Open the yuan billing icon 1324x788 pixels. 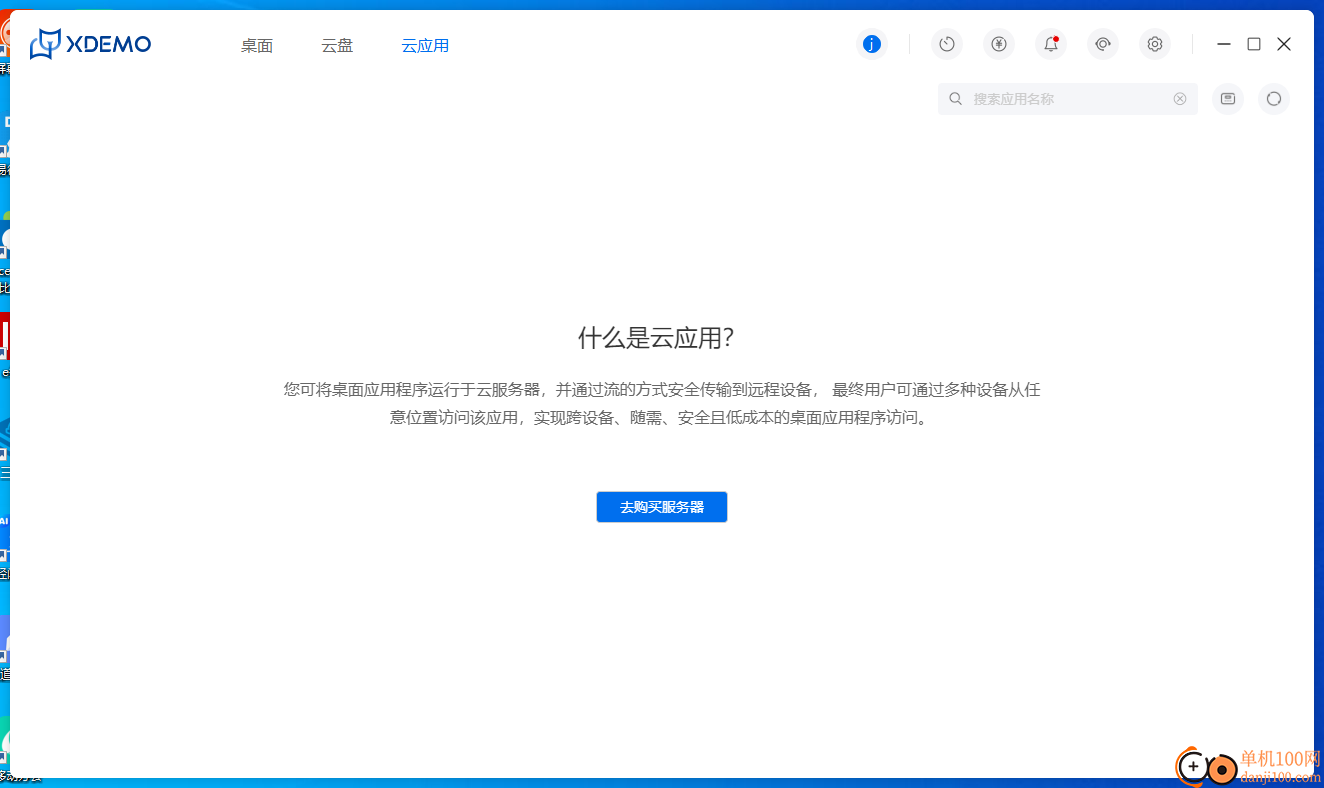[x=999, y=44]
